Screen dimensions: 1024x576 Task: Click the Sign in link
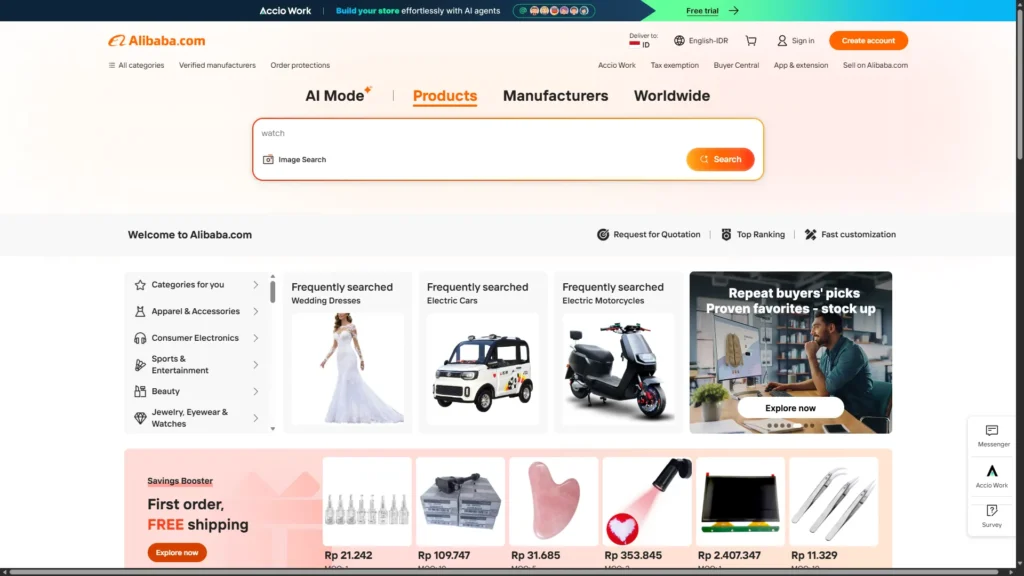(803, 40)
